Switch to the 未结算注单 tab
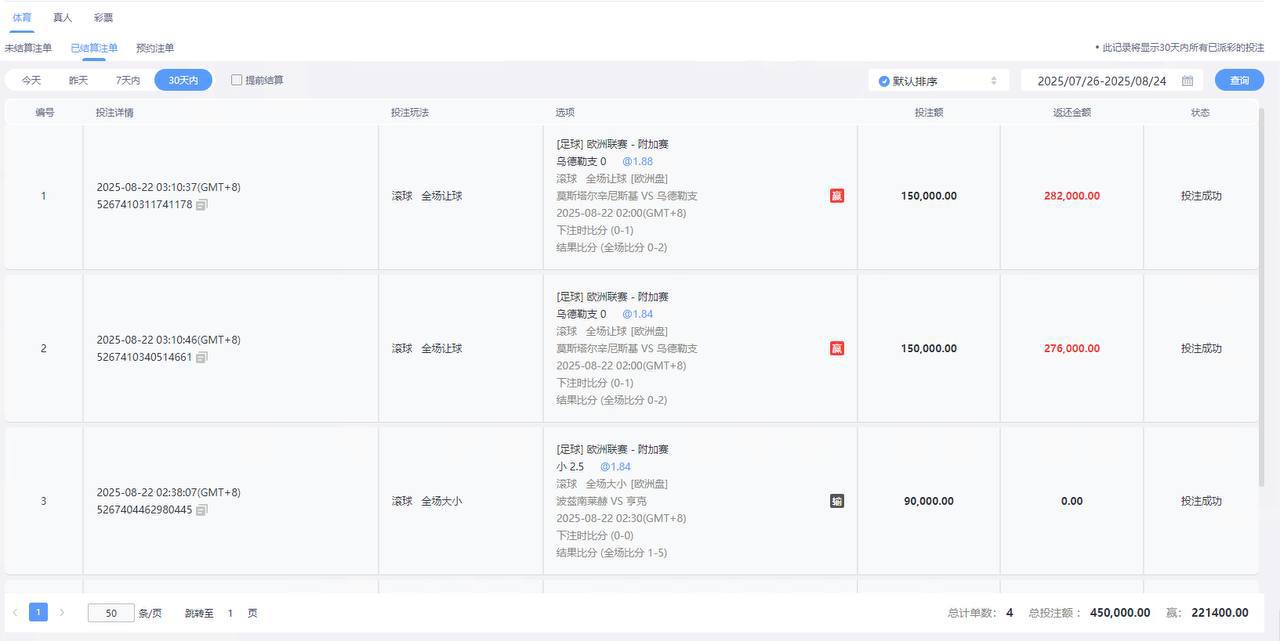The width and height of the screenshot is (1280, 641). coord(28,47)
